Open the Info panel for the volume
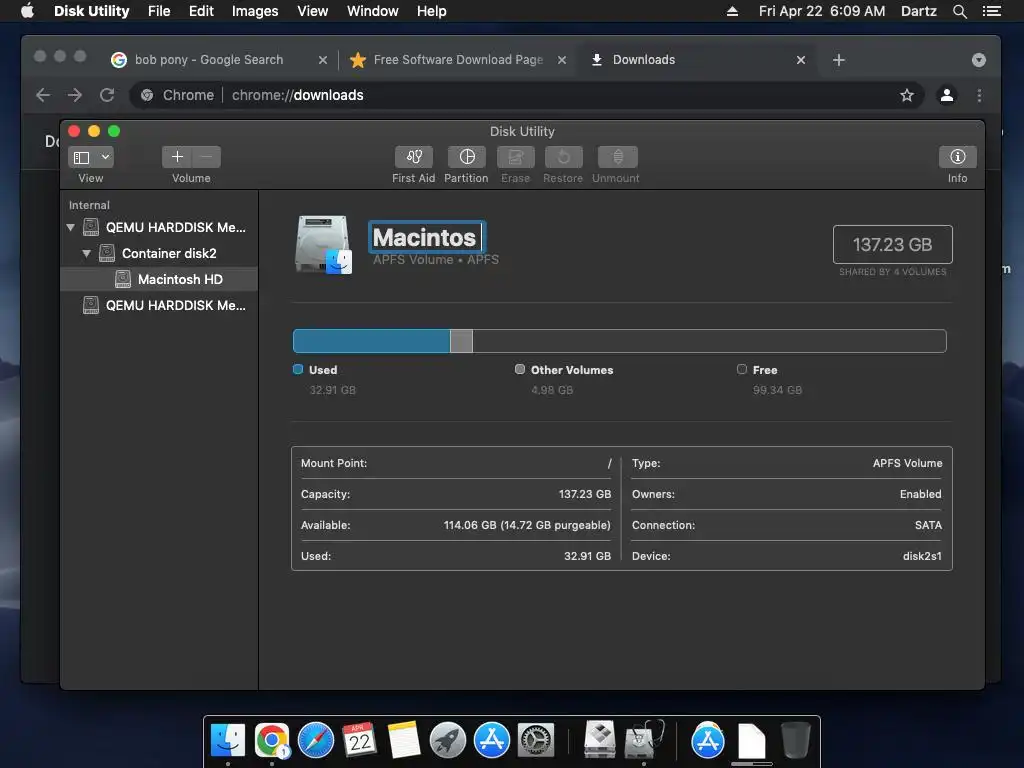The image size is (1024, 768). tap(957, 157)
